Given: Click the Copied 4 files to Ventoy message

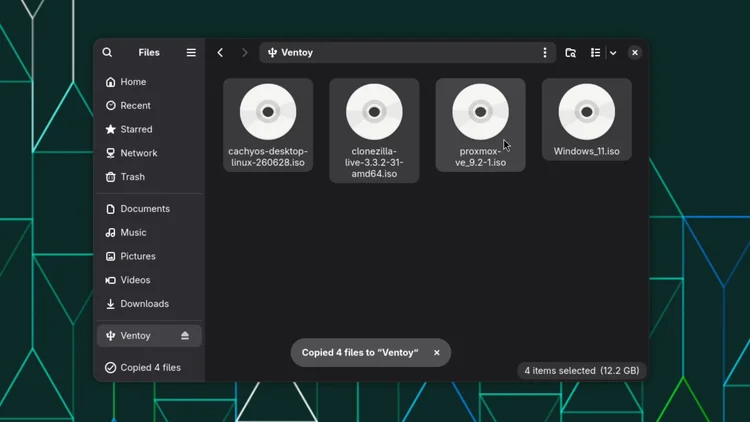Looking at the screenshot, I should point(360,353).
